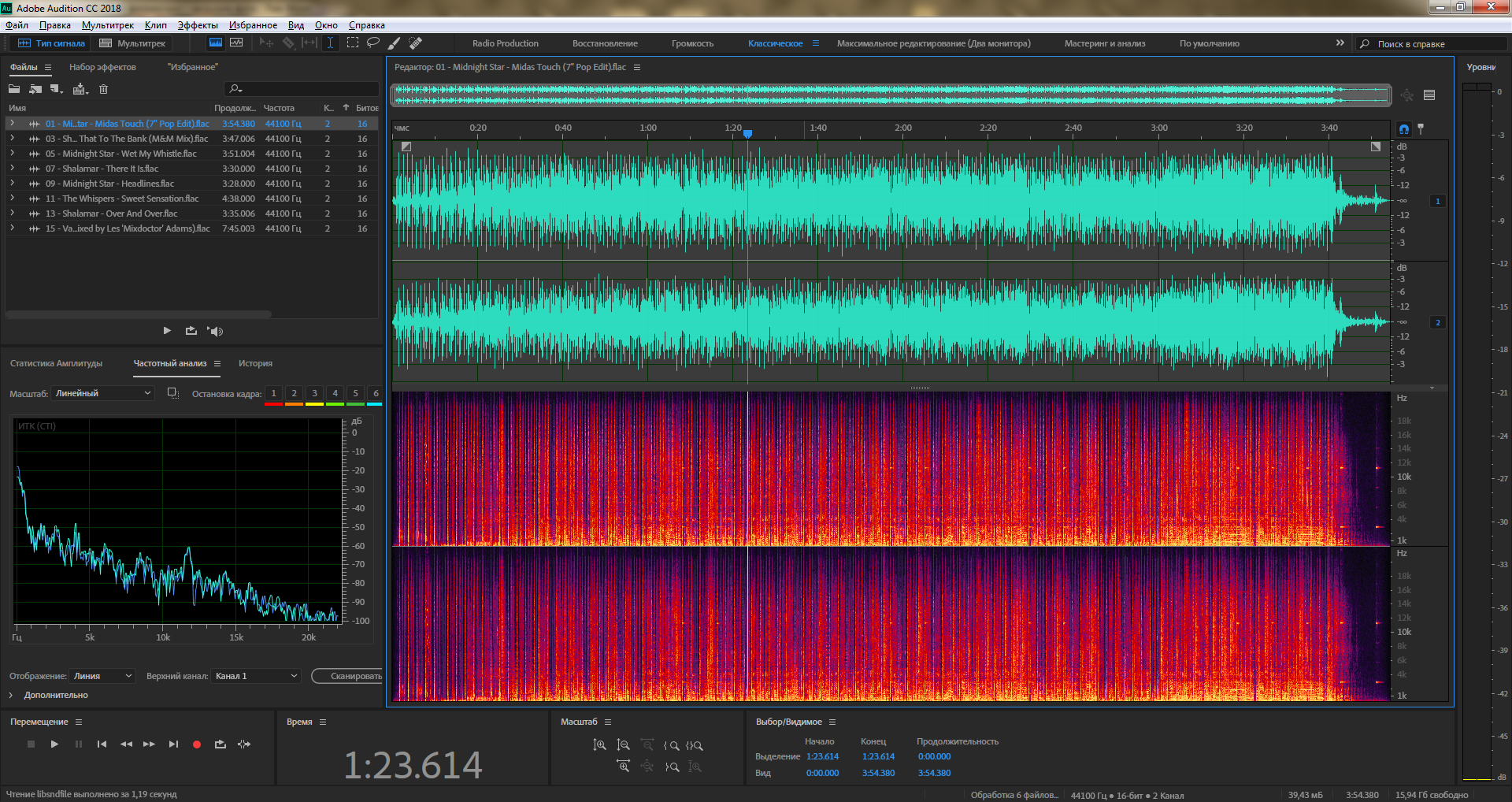Select the Razor tool in toolbar

click(288, 43)
